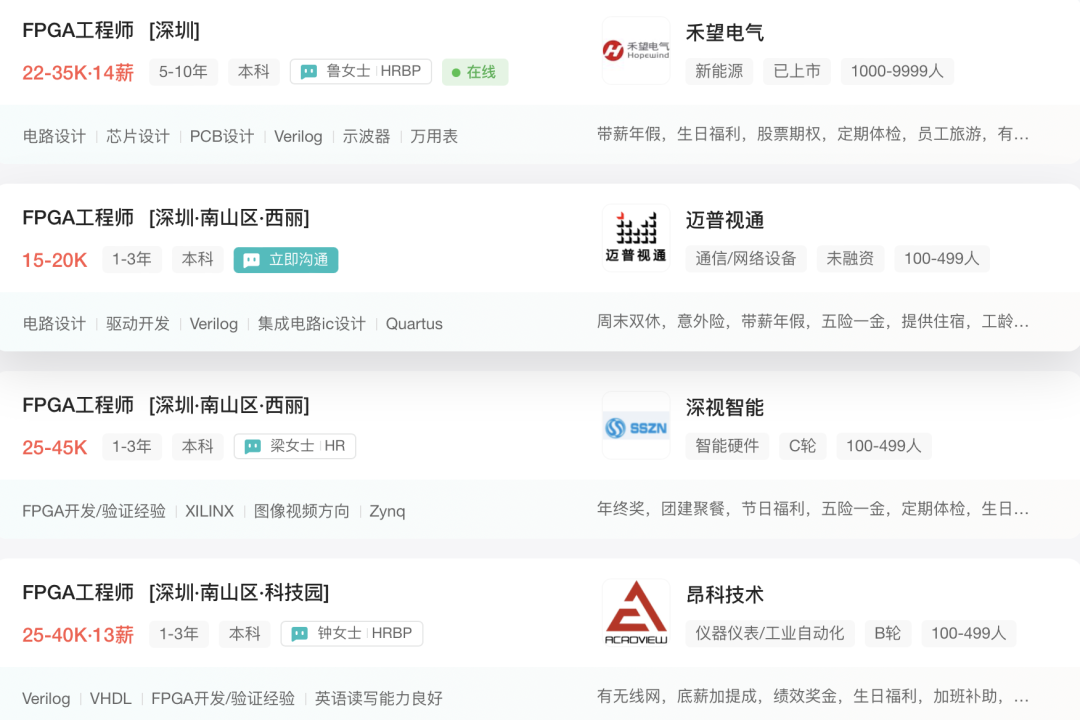
Task: Open 昂科技术 company name link
Action: click(725, 595)
